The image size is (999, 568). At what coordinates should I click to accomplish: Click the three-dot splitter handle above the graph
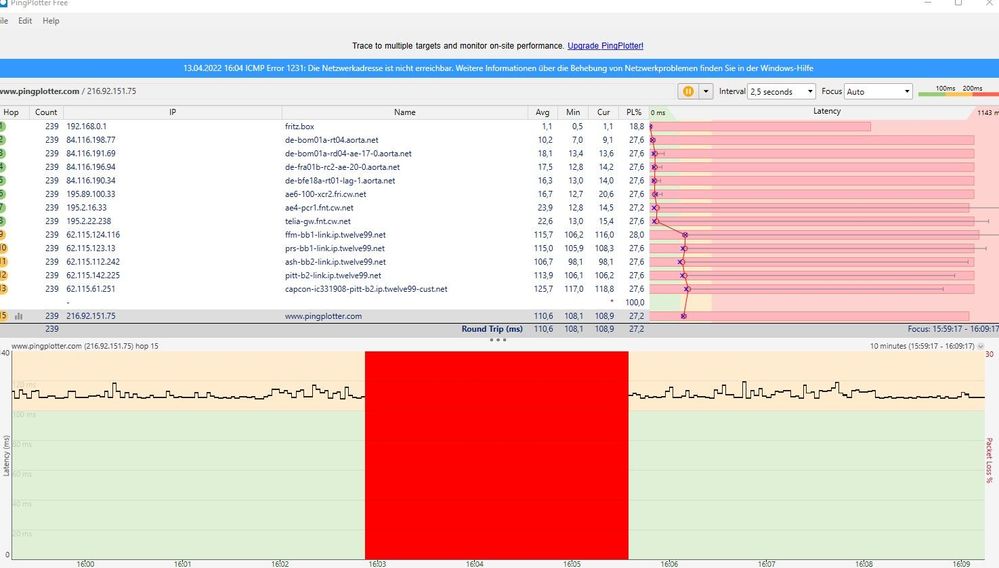click(x=498, y=340)
